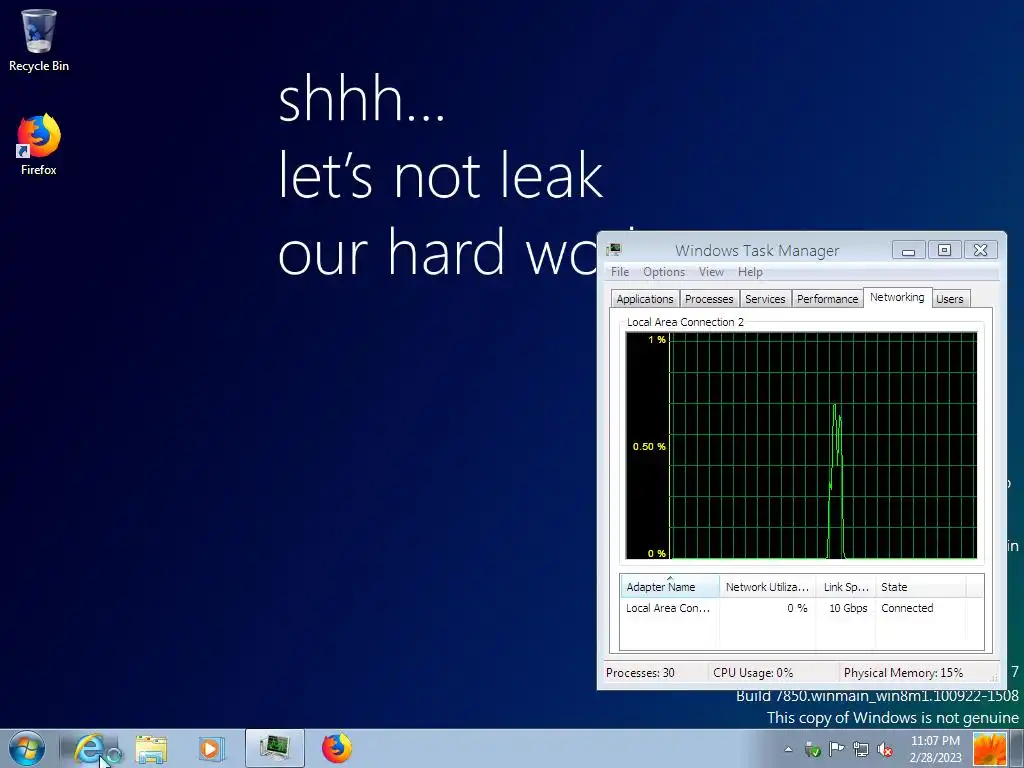Switch to the Applications tab
1024x768 pixels.
[x=645, y=298]
